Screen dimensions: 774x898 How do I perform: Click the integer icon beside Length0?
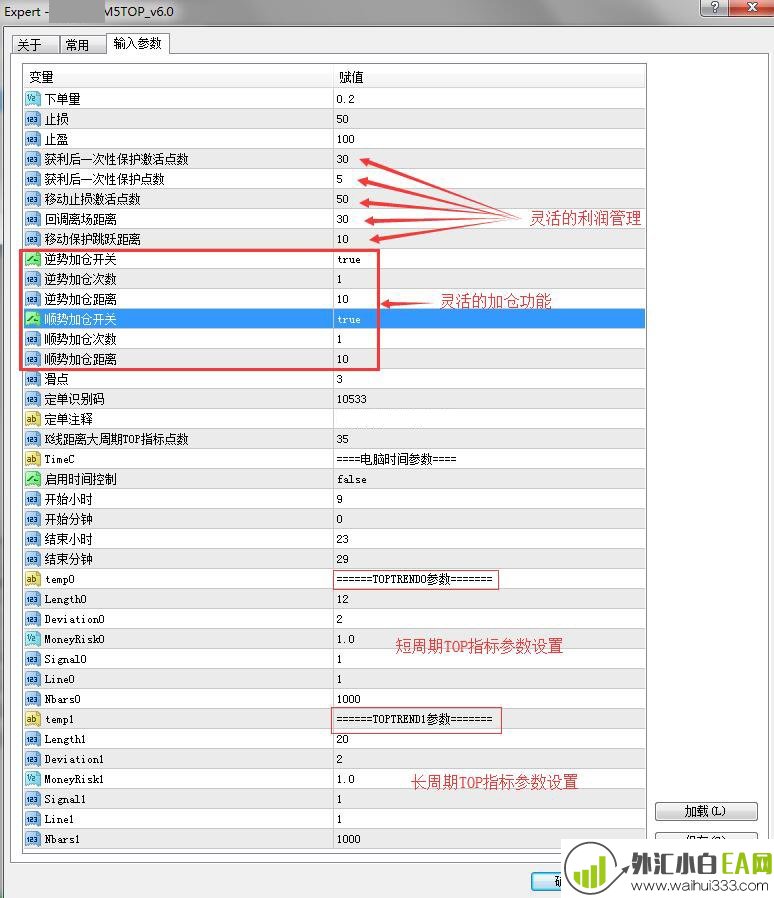[x=33, y=599]
